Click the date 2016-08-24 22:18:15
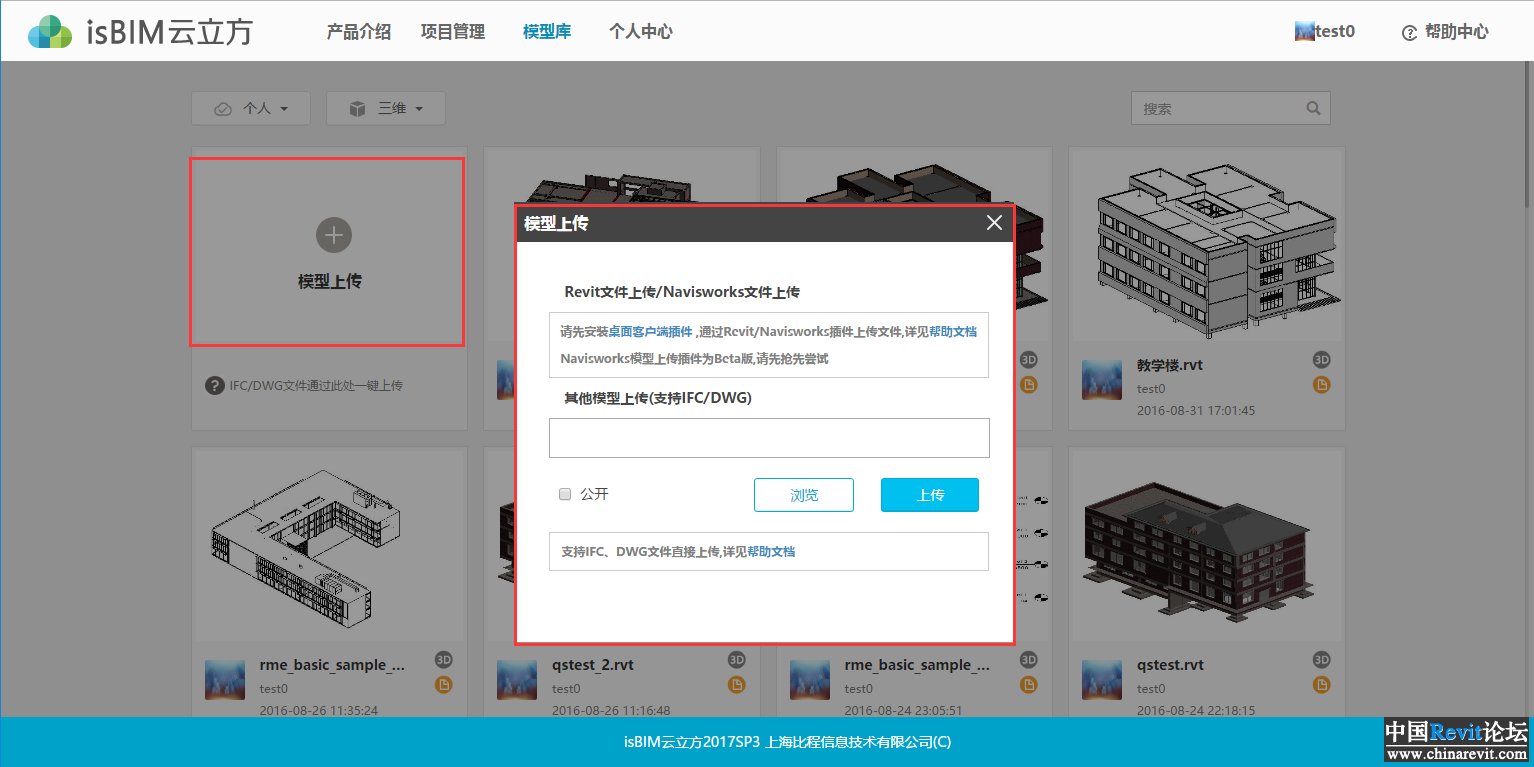Viewport: 1534px width, 767px height. (1196, 711)
